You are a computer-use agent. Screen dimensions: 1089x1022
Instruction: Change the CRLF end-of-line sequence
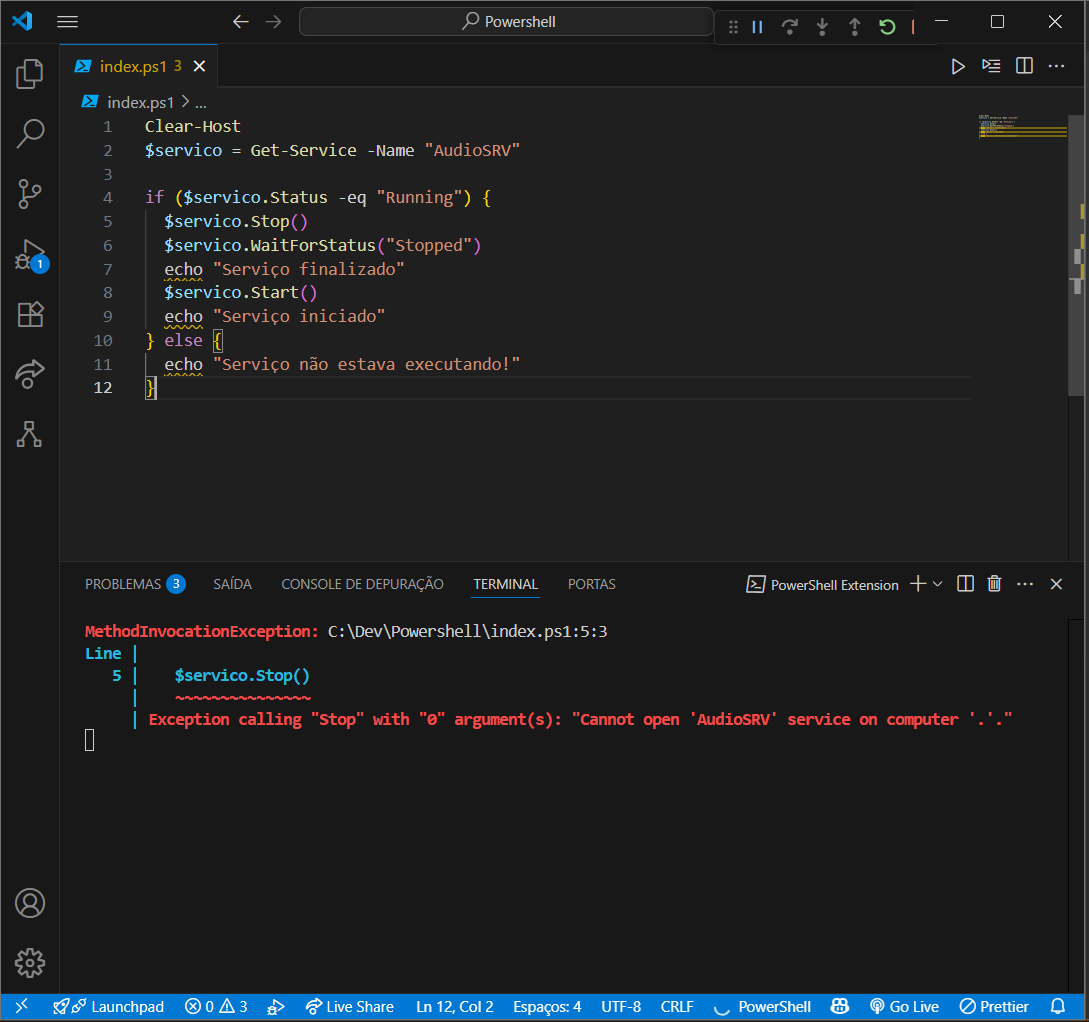pyautogui.click(x=677, y=1007)
